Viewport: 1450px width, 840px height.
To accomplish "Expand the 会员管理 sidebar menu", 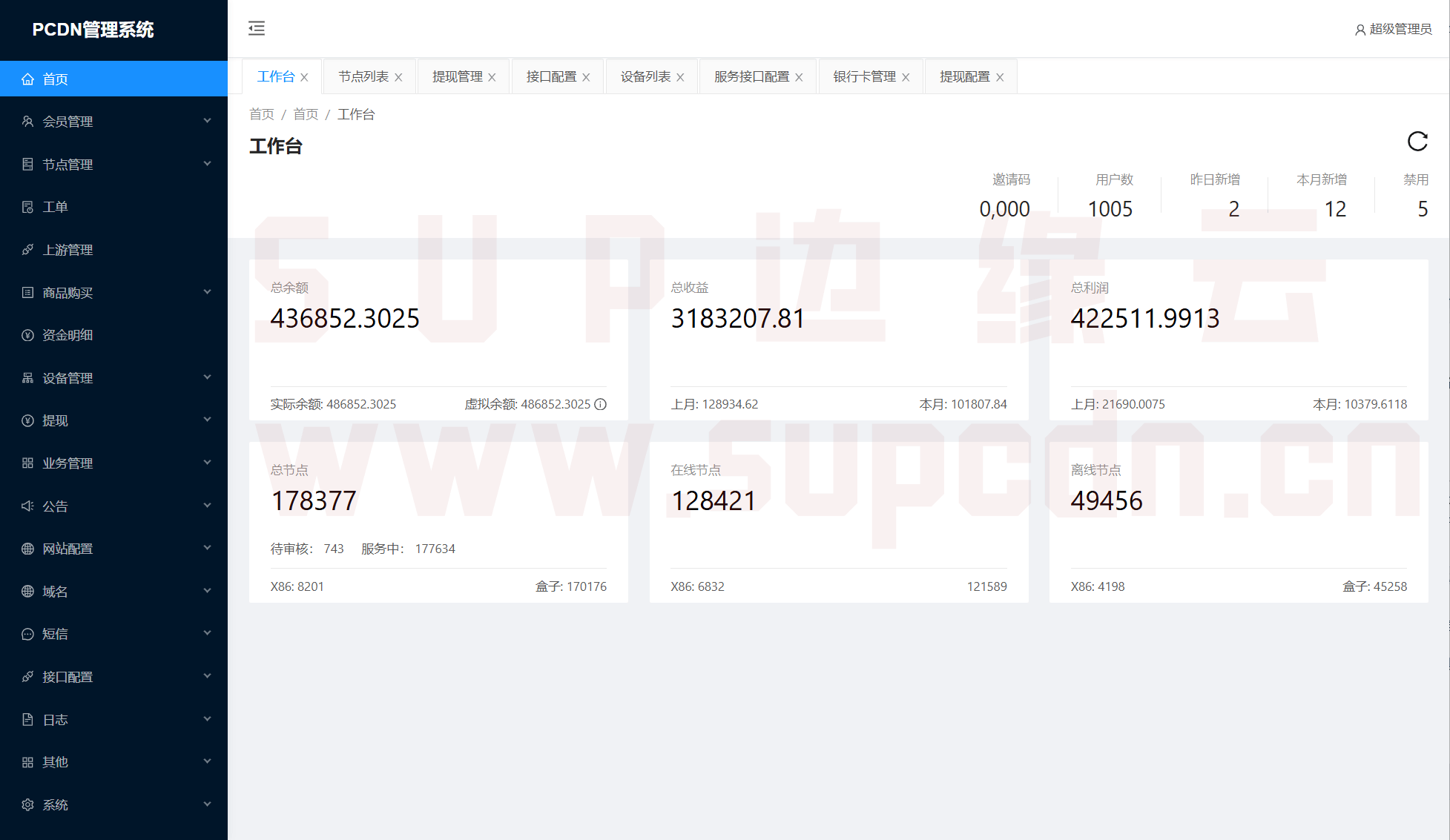I will click(68, 122).
